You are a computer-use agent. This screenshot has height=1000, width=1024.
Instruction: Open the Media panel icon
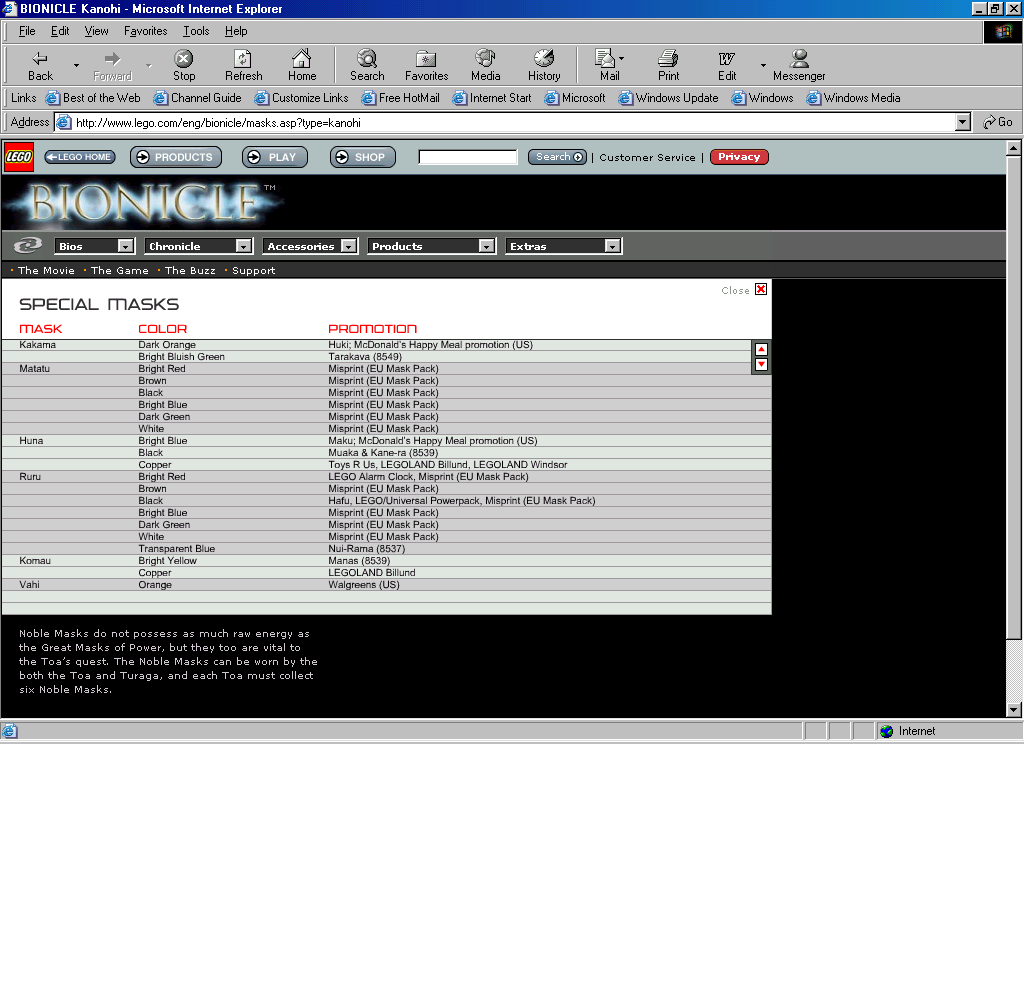click(x=486, y=63)
